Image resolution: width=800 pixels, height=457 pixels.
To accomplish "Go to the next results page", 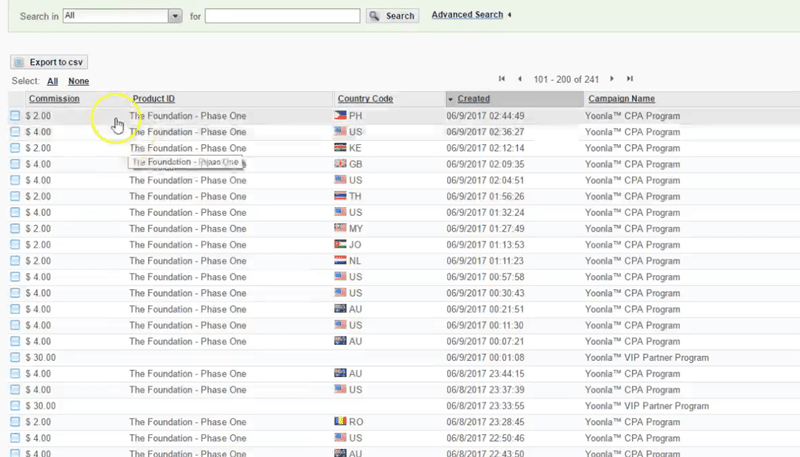I will [612, 79].
